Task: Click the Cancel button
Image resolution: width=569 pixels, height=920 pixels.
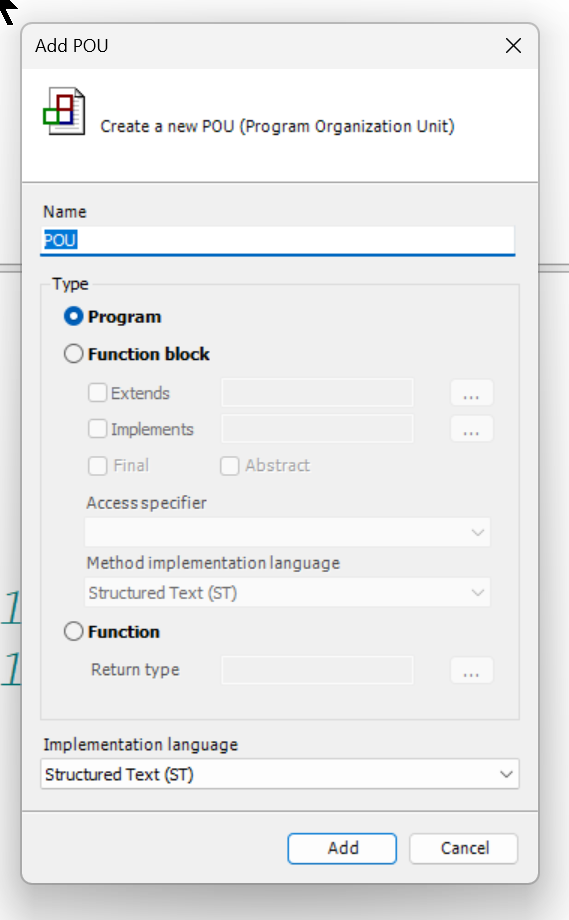Action: point(463,848)
